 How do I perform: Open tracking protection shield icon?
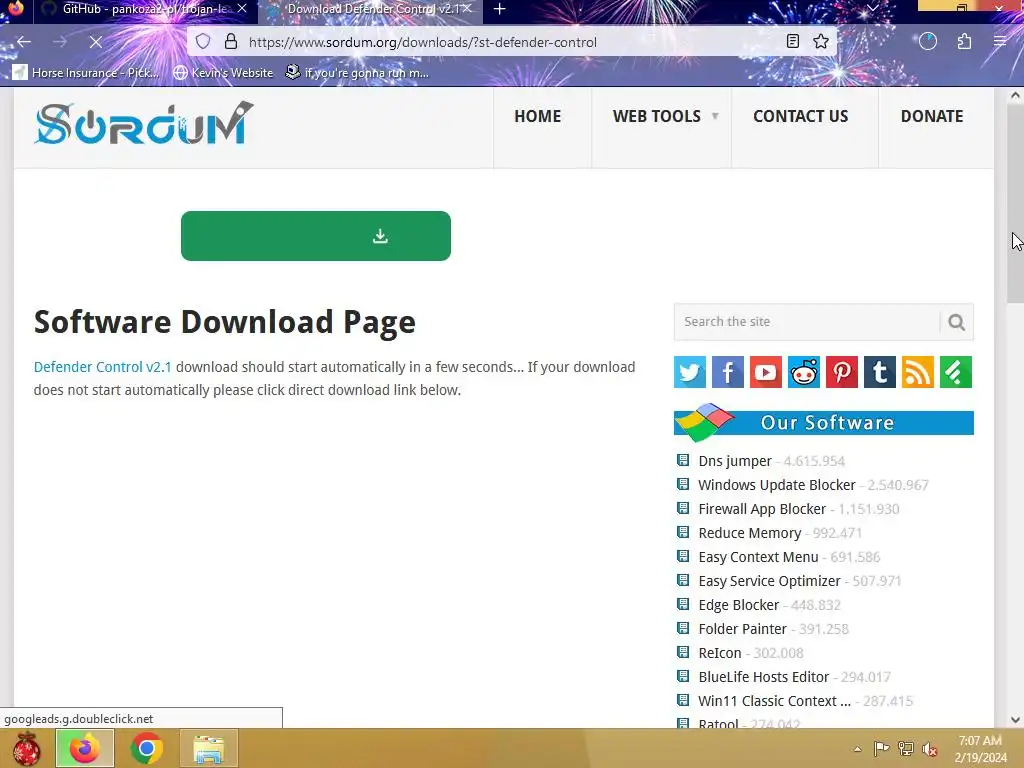point(203,42)
